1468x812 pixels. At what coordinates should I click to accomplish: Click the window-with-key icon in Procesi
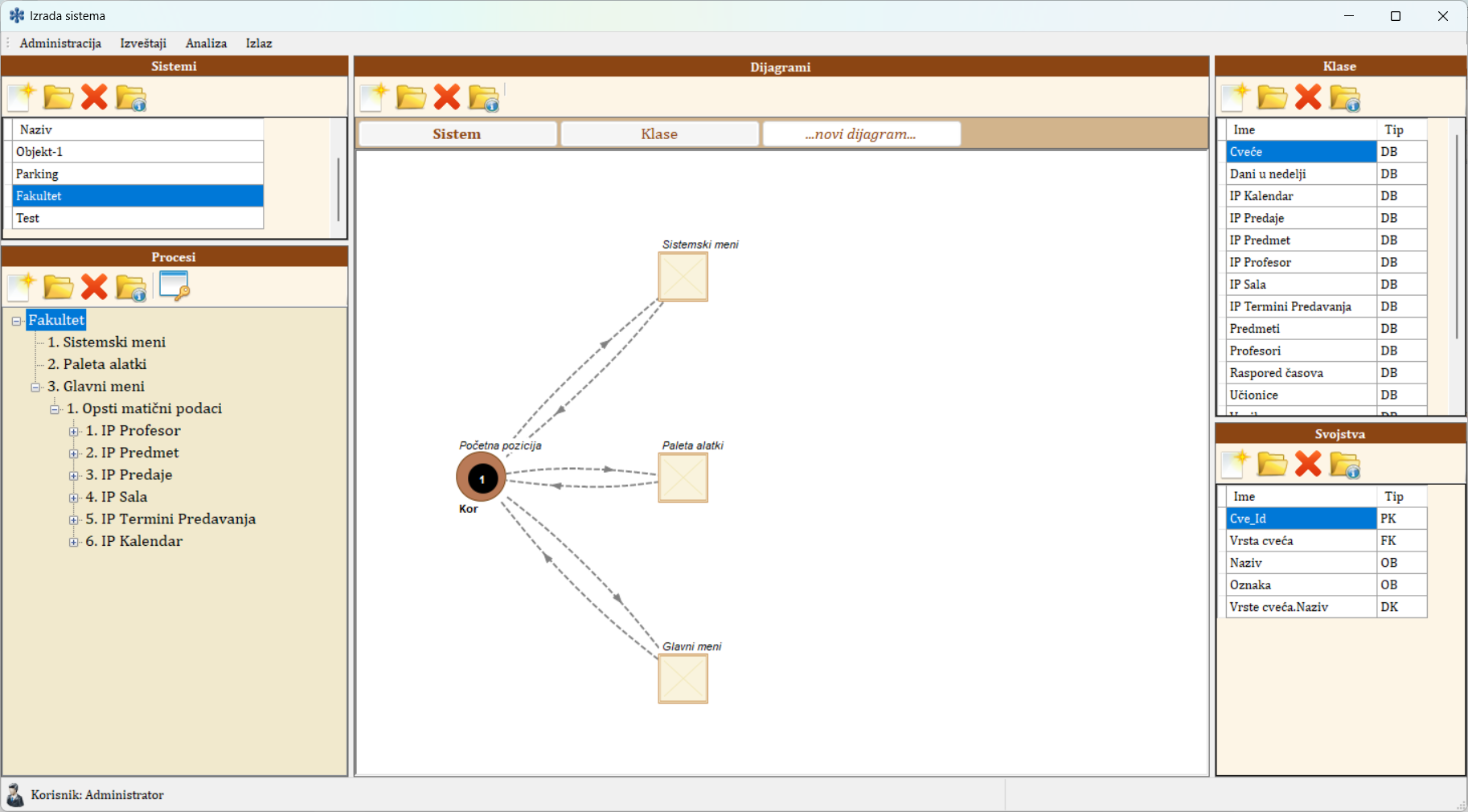[x=174, y=285]
